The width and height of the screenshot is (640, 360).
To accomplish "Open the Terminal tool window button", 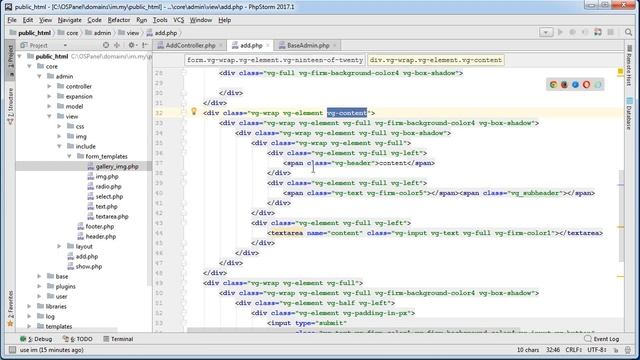I will tap(118, 339).
